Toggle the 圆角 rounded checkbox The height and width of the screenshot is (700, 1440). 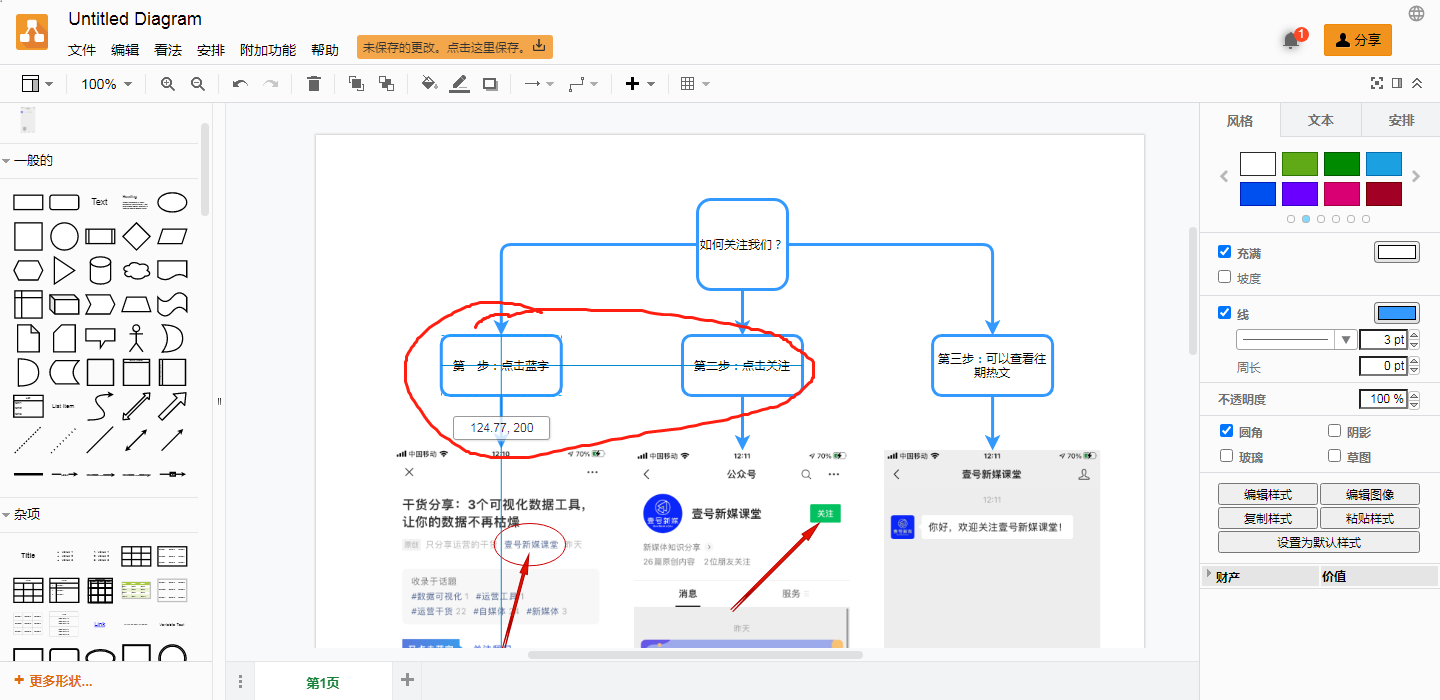point(1226,431)
